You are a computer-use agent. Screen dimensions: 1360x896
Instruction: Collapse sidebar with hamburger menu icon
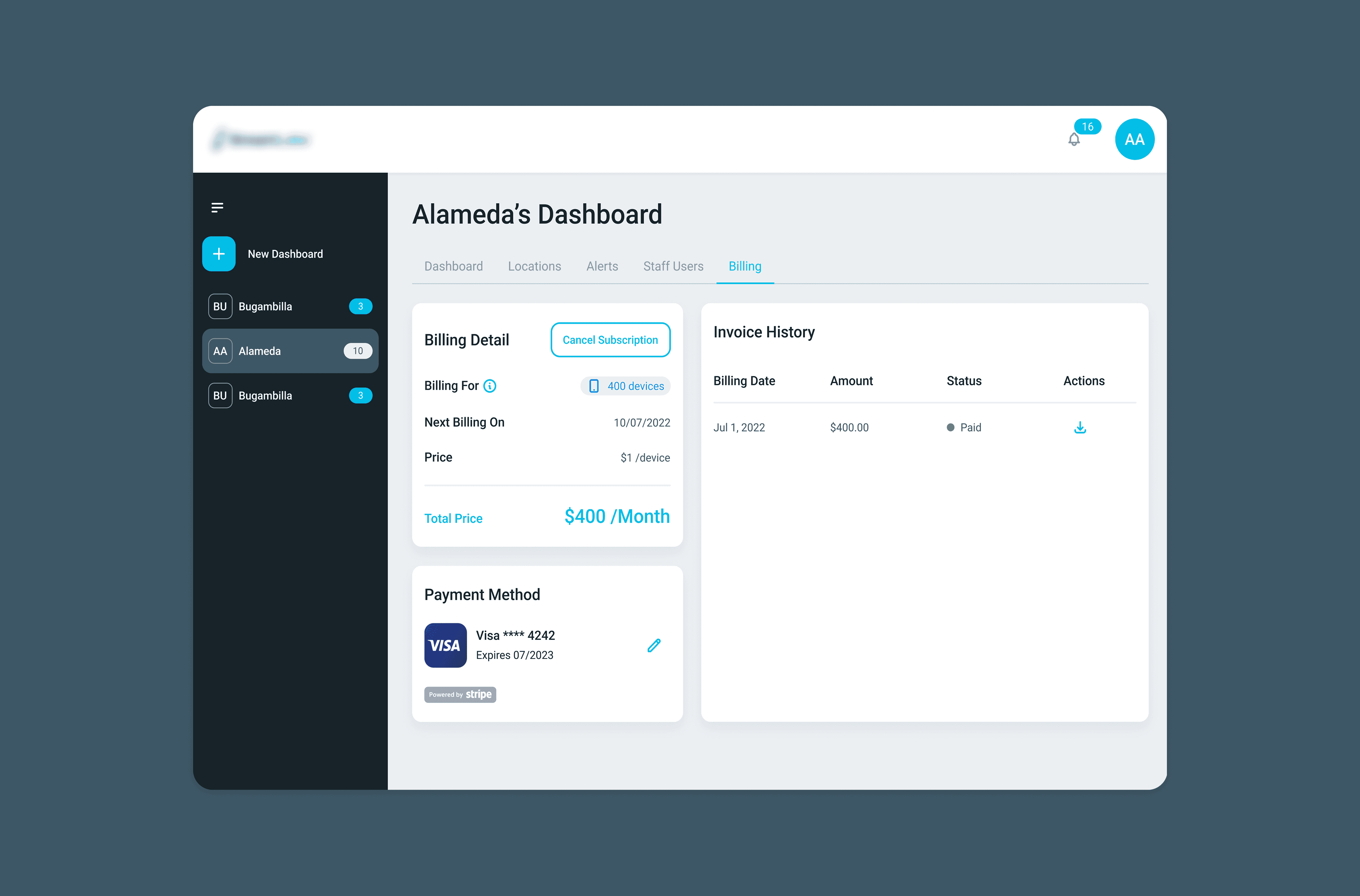217,208
